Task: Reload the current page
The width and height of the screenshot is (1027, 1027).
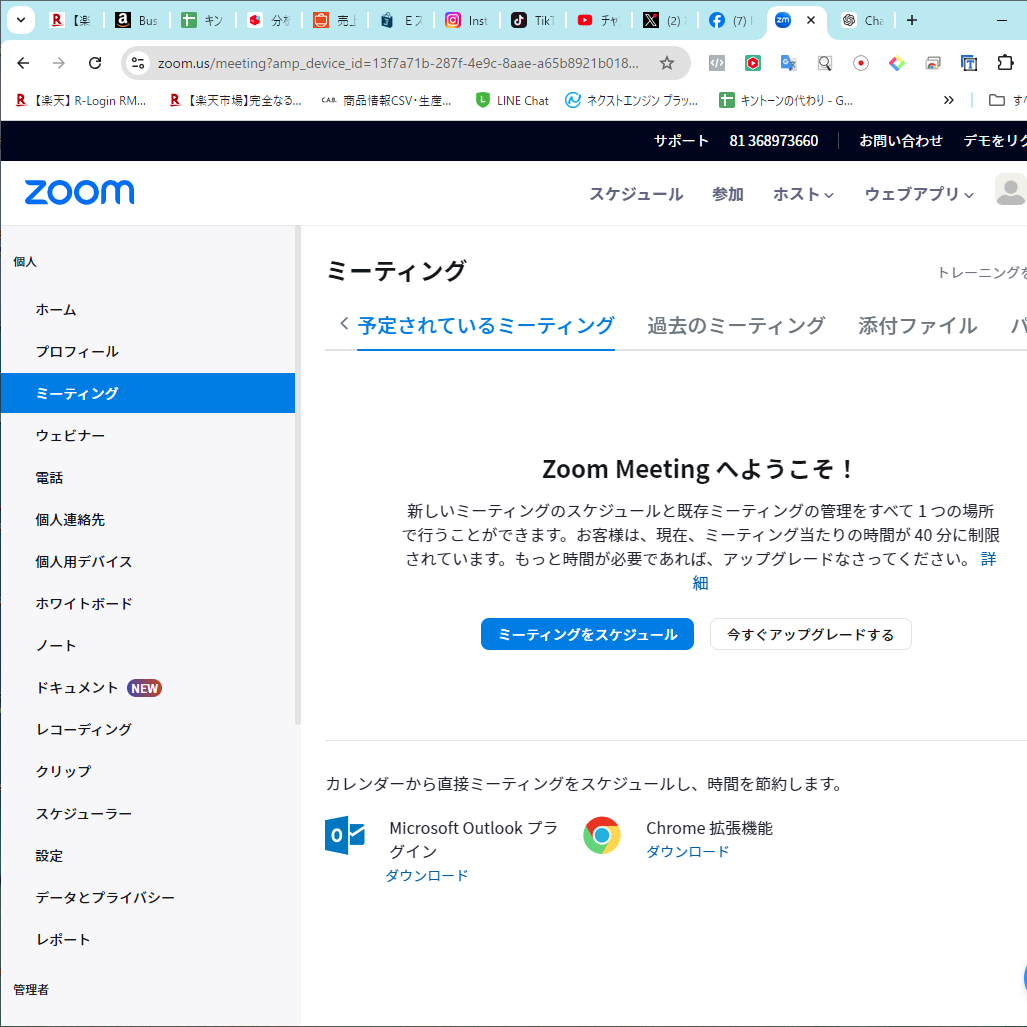Action: (95, 63)
